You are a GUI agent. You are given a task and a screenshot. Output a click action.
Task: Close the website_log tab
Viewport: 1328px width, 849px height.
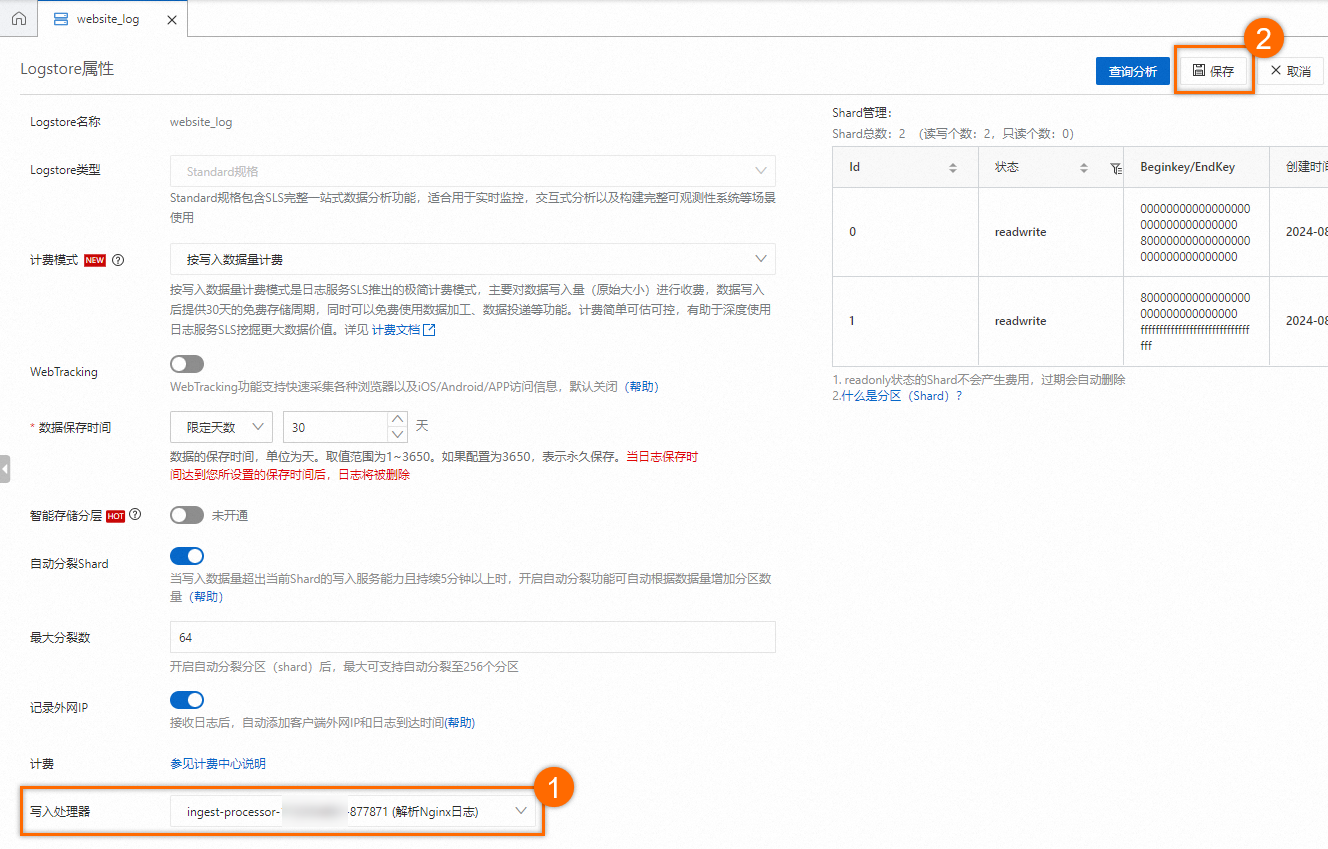pos(172,19)
